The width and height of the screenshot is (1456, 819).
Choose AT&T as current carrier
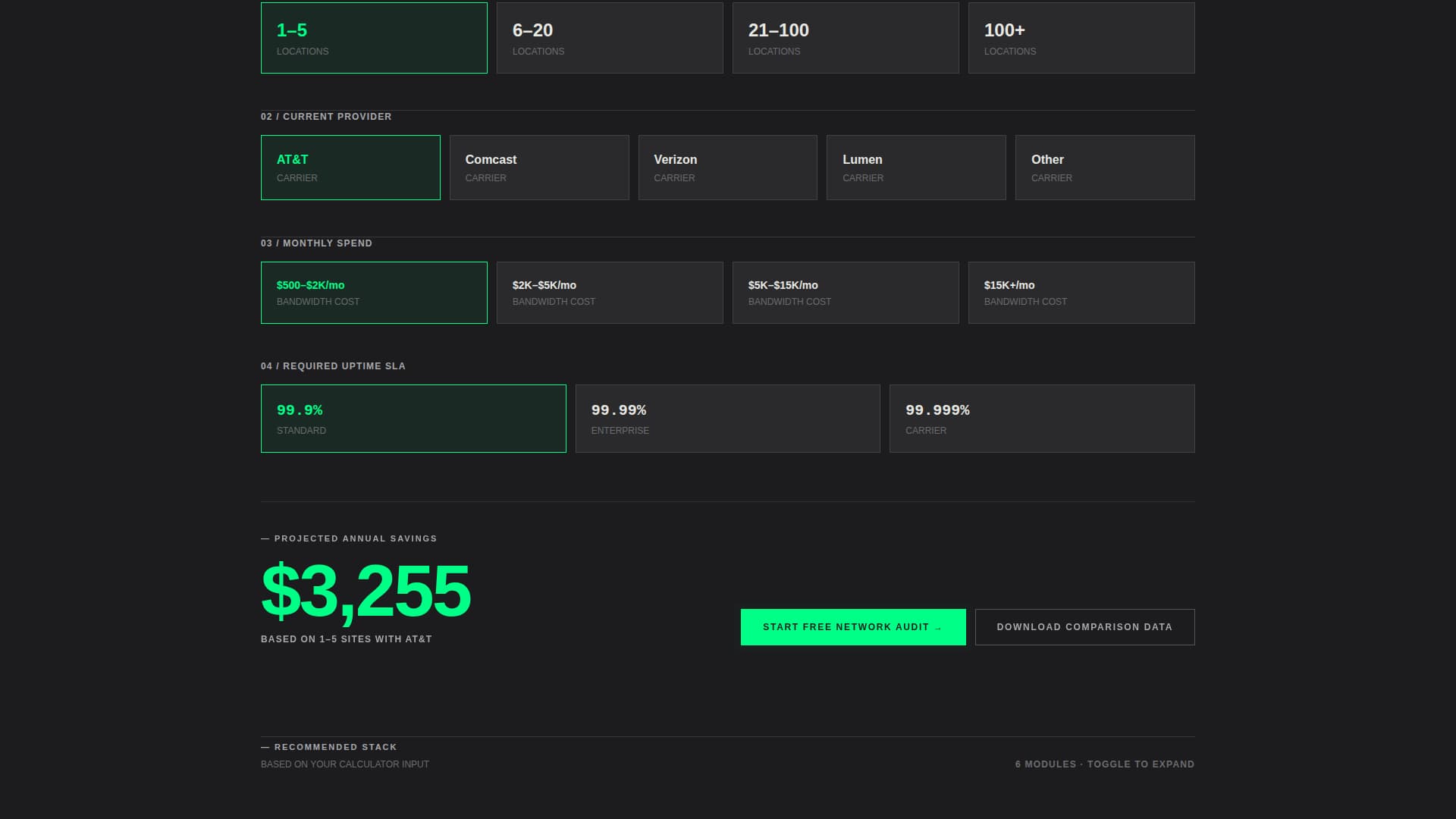click(x=350, y=168)
